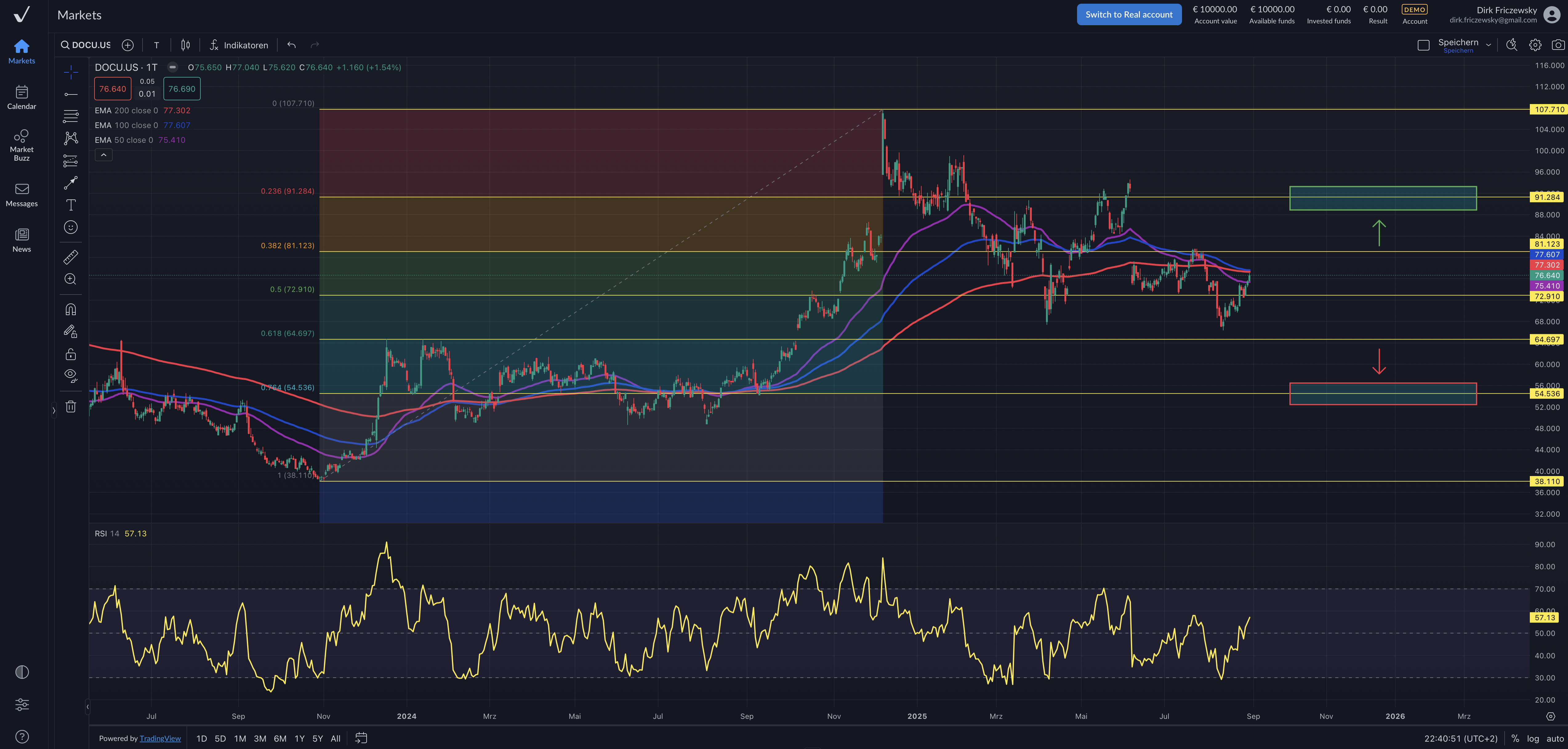Select the trend line drawing tool
The width and height of the screenshot is (1568, 749).
click(x=70, y=94)
